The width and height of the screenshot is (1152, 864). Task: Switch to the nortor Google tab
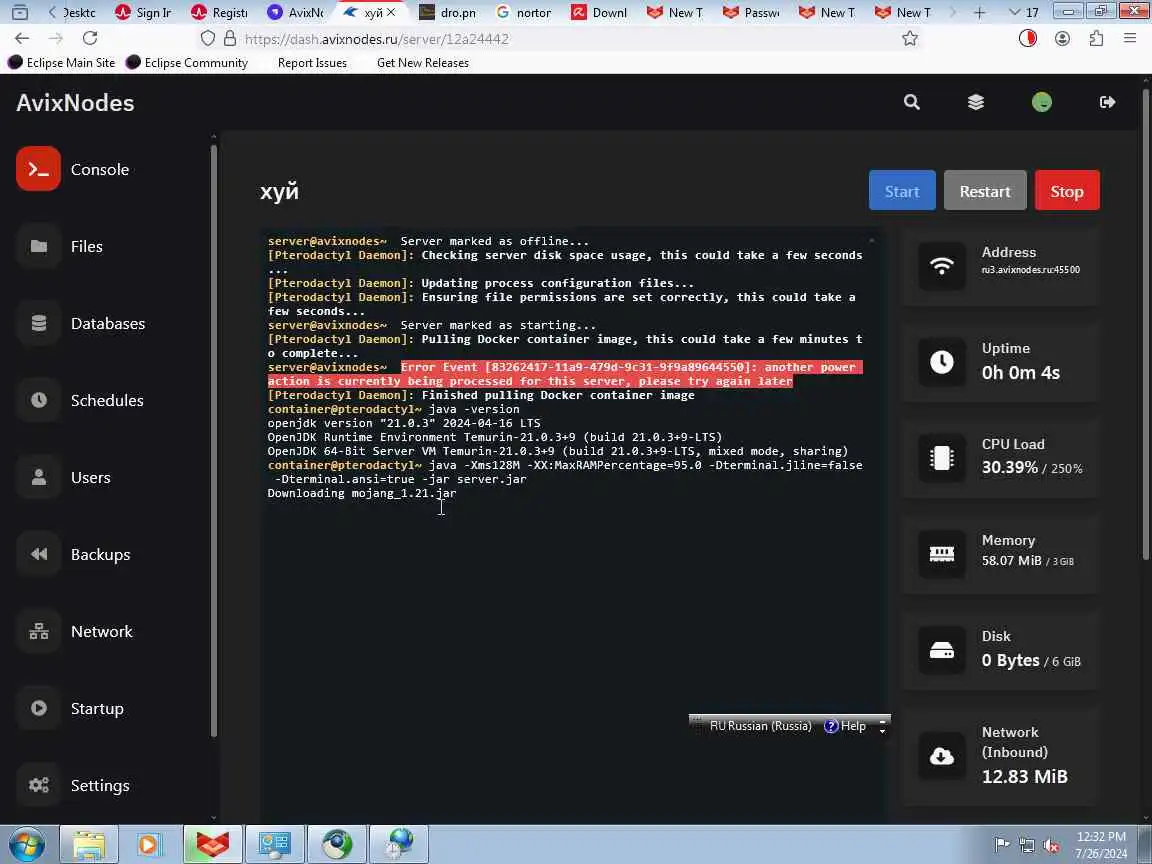[x=525, y=12]
